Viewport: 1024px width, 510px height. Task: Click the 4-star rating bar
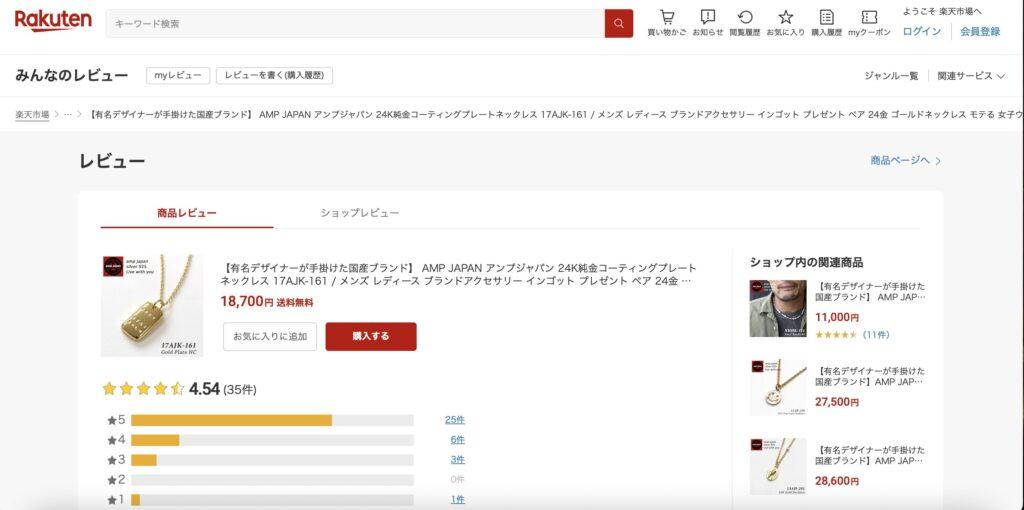coord(272,440)
